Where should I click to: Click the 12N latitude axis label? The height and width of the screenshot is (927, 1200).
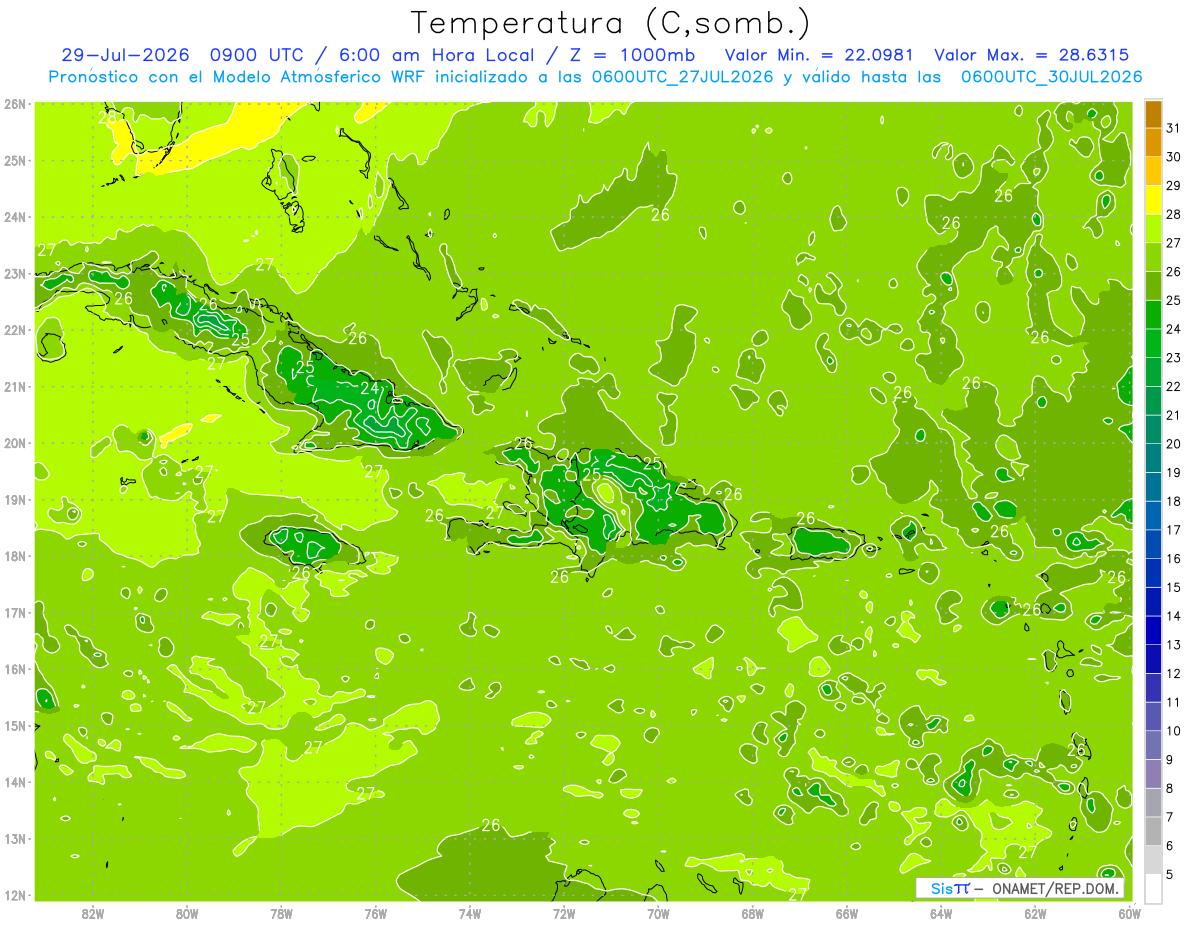pyautogui.click(x=14, y=895)
